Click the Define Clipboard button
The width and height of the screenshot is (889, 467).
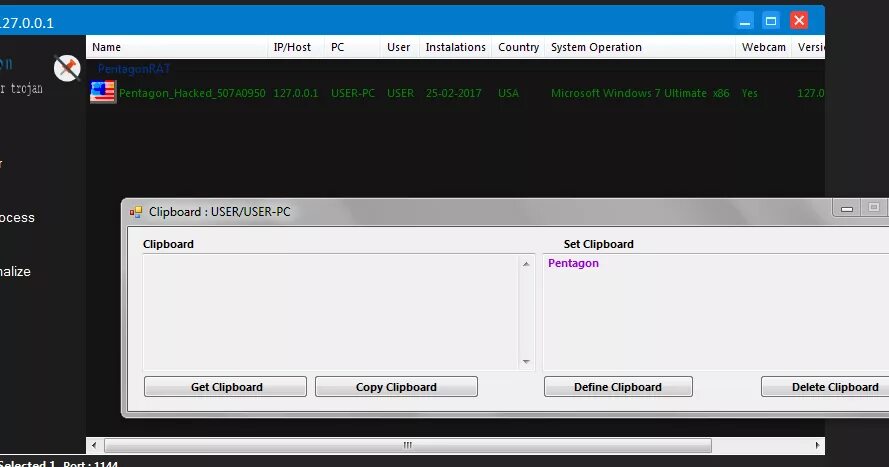pyautogui.click(x=618, y=387)
